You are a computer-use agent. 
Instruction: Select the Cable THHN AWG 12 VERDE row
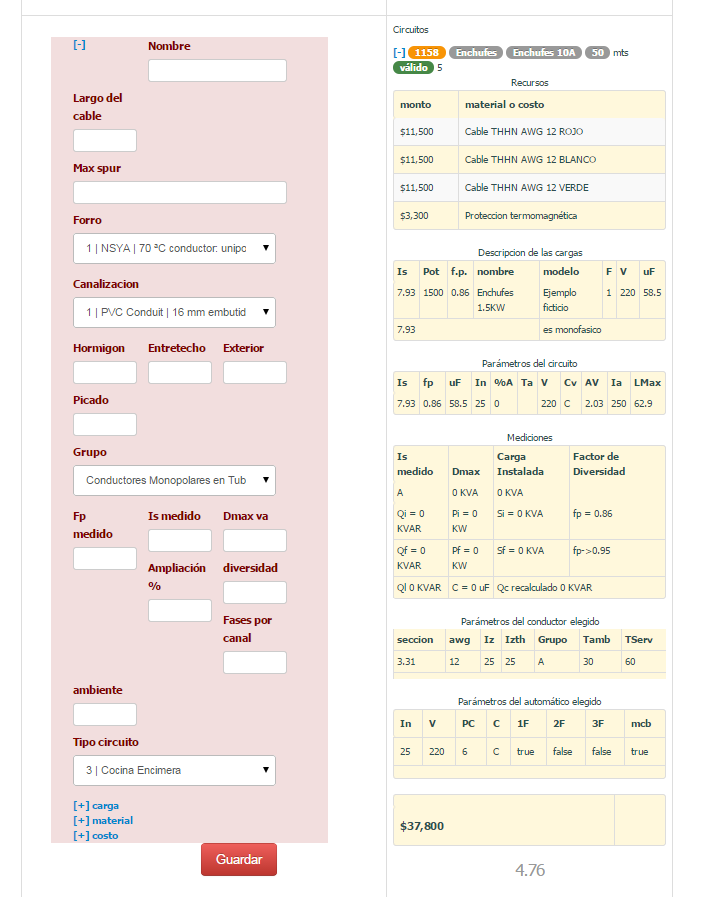click(x=529, y=188)
